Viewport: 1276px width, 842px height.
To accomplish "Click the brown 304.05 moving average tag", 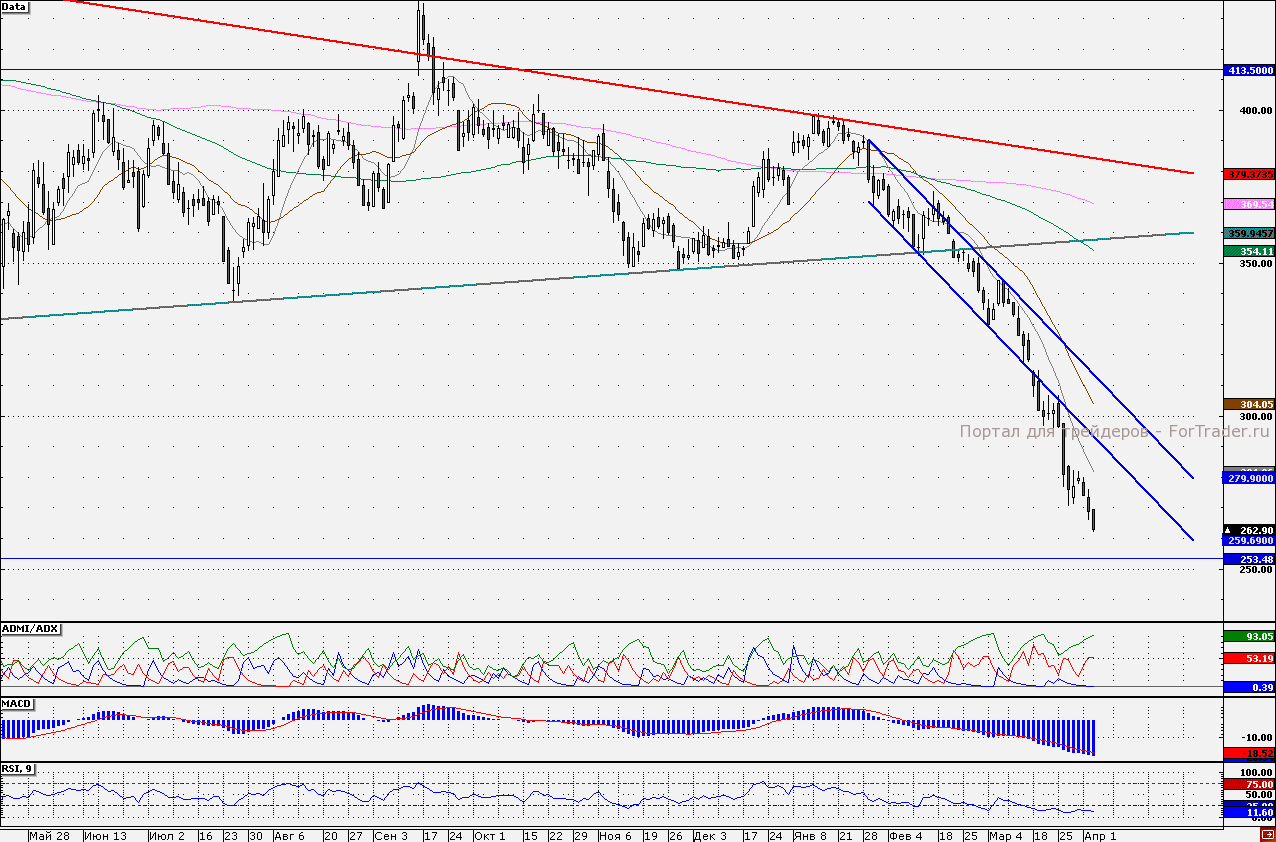I will pos(1249,404).
